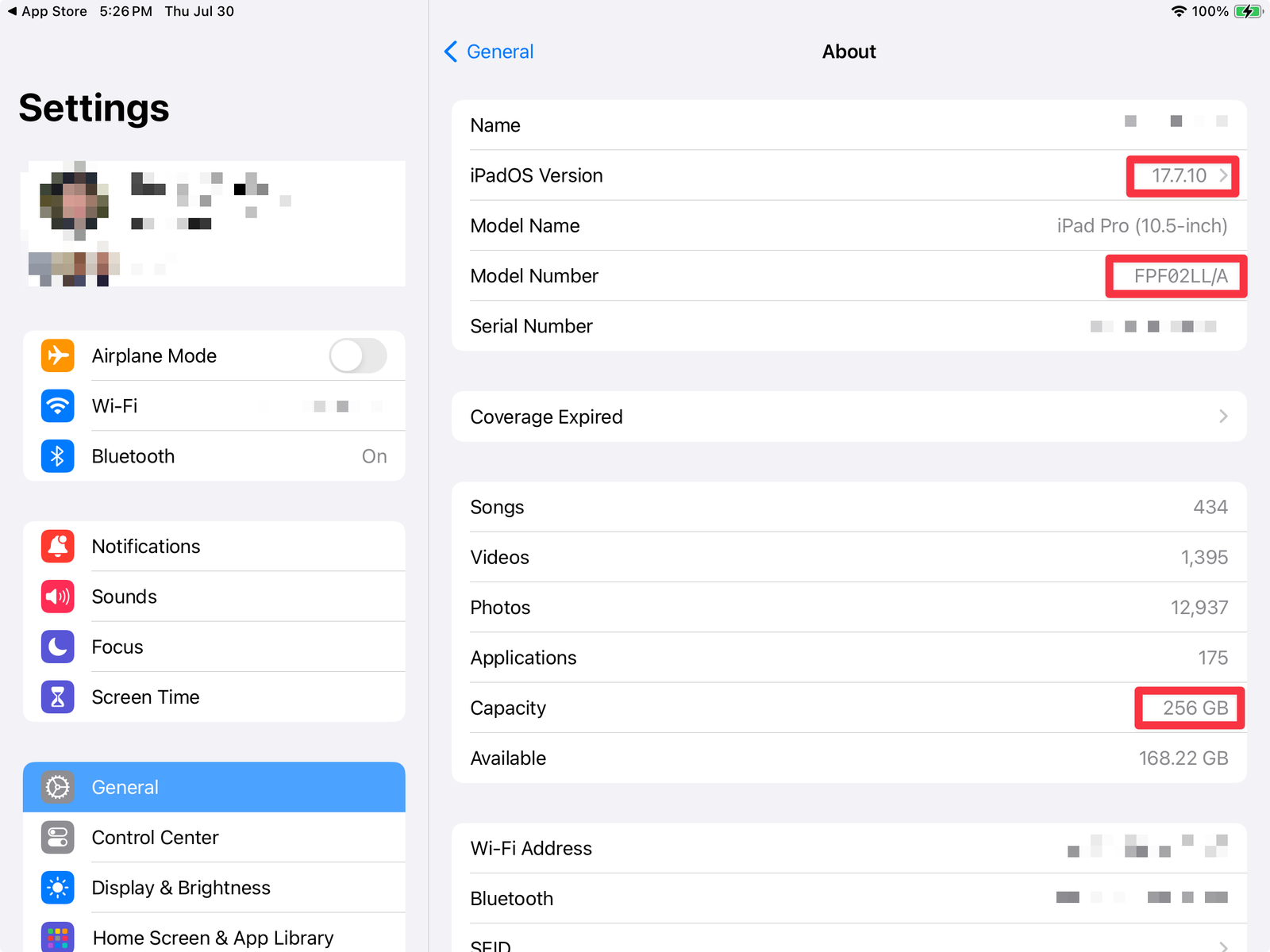Tap the Capacity value 256 GB

[x=1195, y=708]
